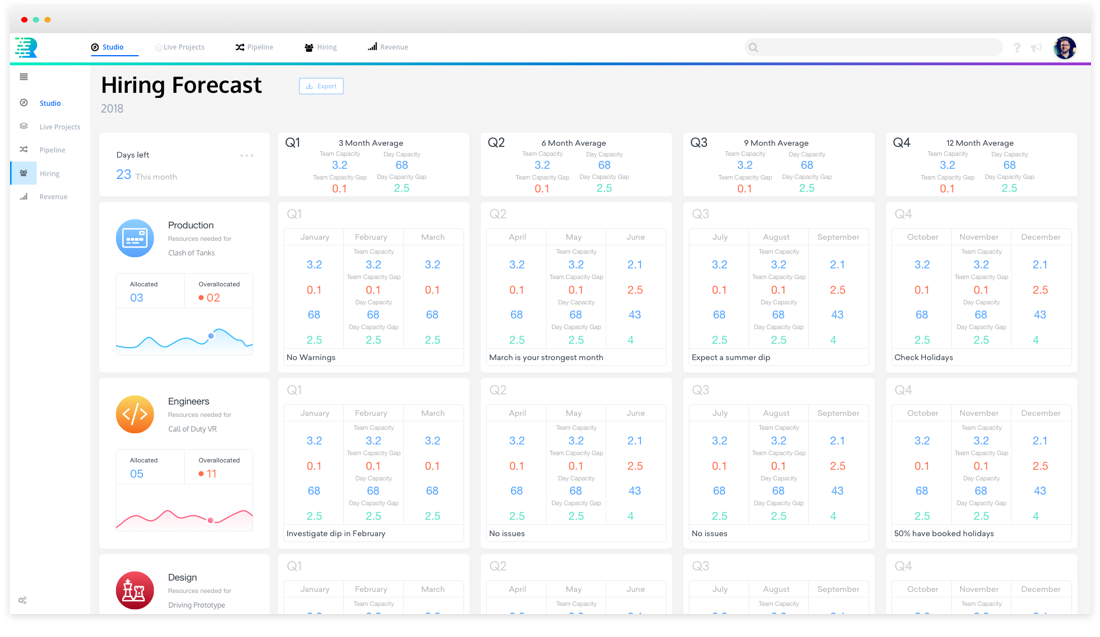Click the Export button
The image size is (1100, 637).
(x=321, y=86)
